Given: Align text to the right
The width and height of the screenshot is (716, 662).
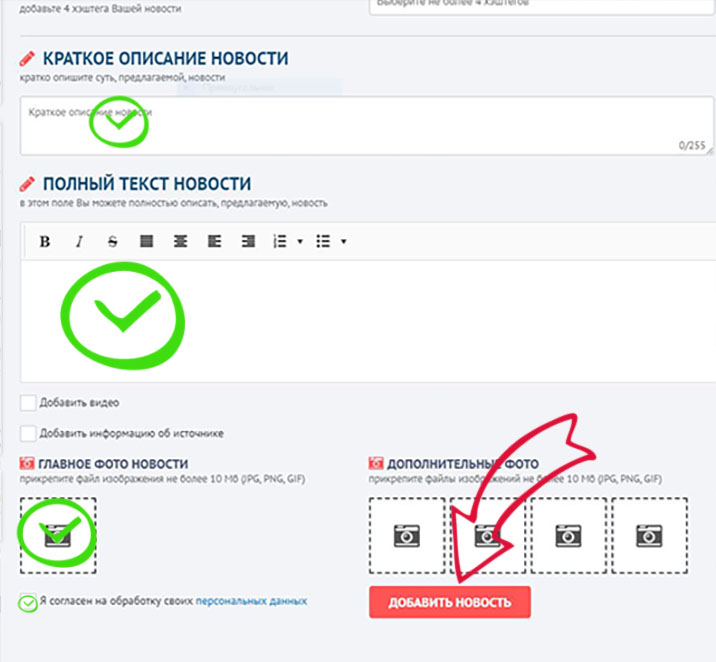Looking at the screenshot, I should click(247, 241).
